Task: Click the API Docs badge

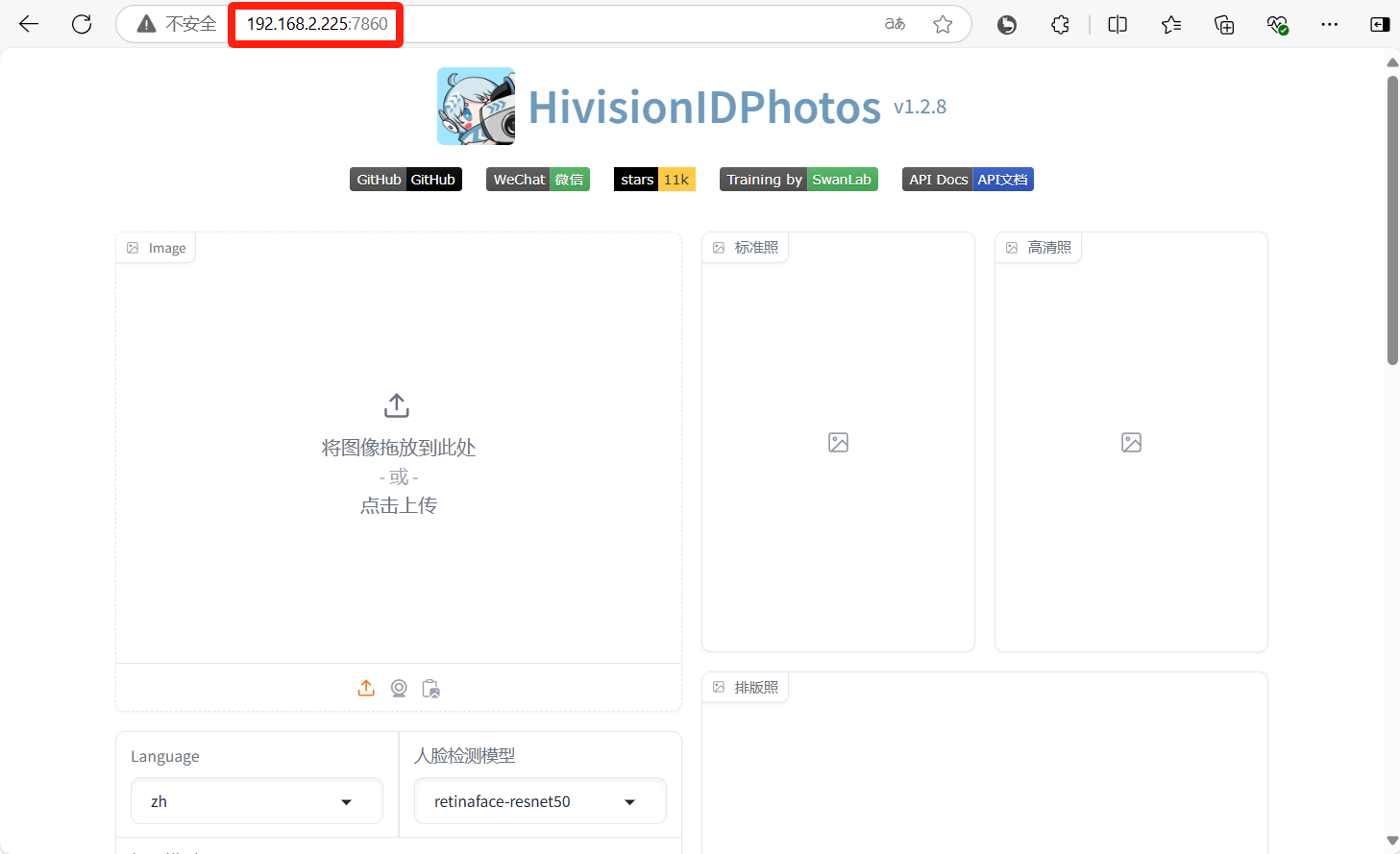Action: point(968,180)
